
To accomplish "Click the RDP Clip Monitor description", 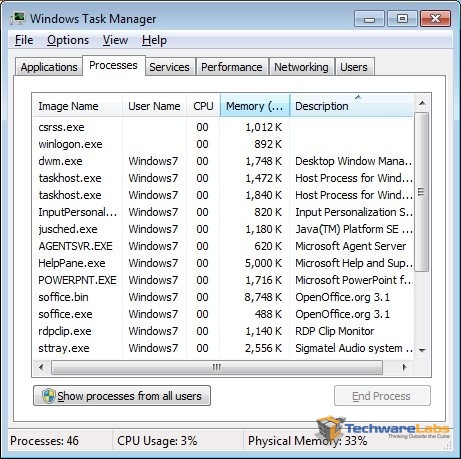I will click(335, 331).
